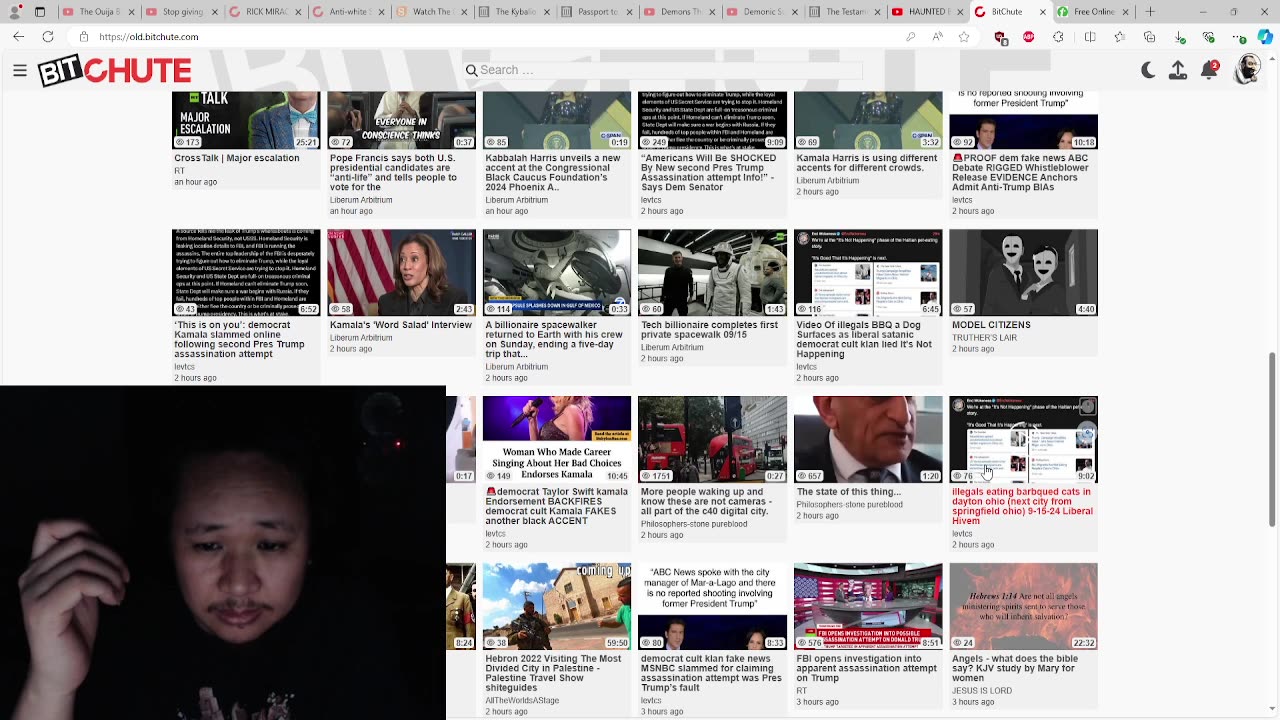This screenshot has height=720, width=1280.
Task: Click the Split screen icon
Action: click(1090, 37)
